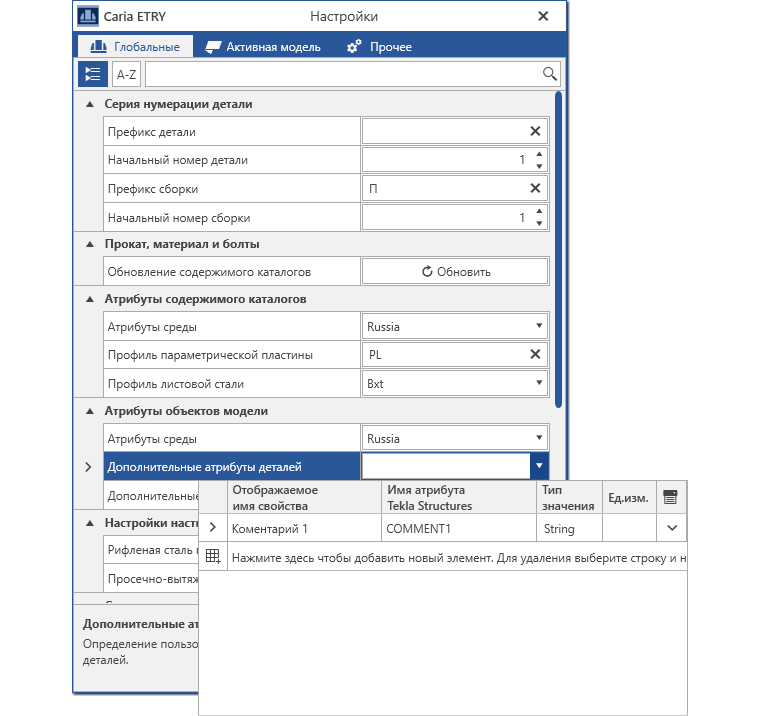Click the add new row grid icon
Image resolution: width=760 pixels, height=716 pixels.
pyautogui.click(x=213, y=556)
